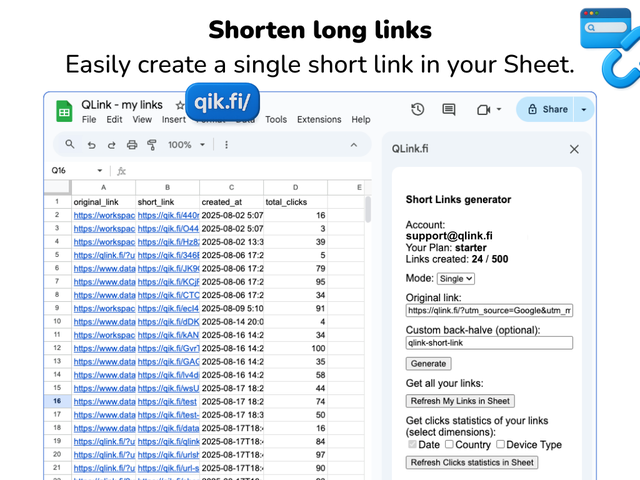Select column B header
Screen dimensions: 640x480
[167, 187]
